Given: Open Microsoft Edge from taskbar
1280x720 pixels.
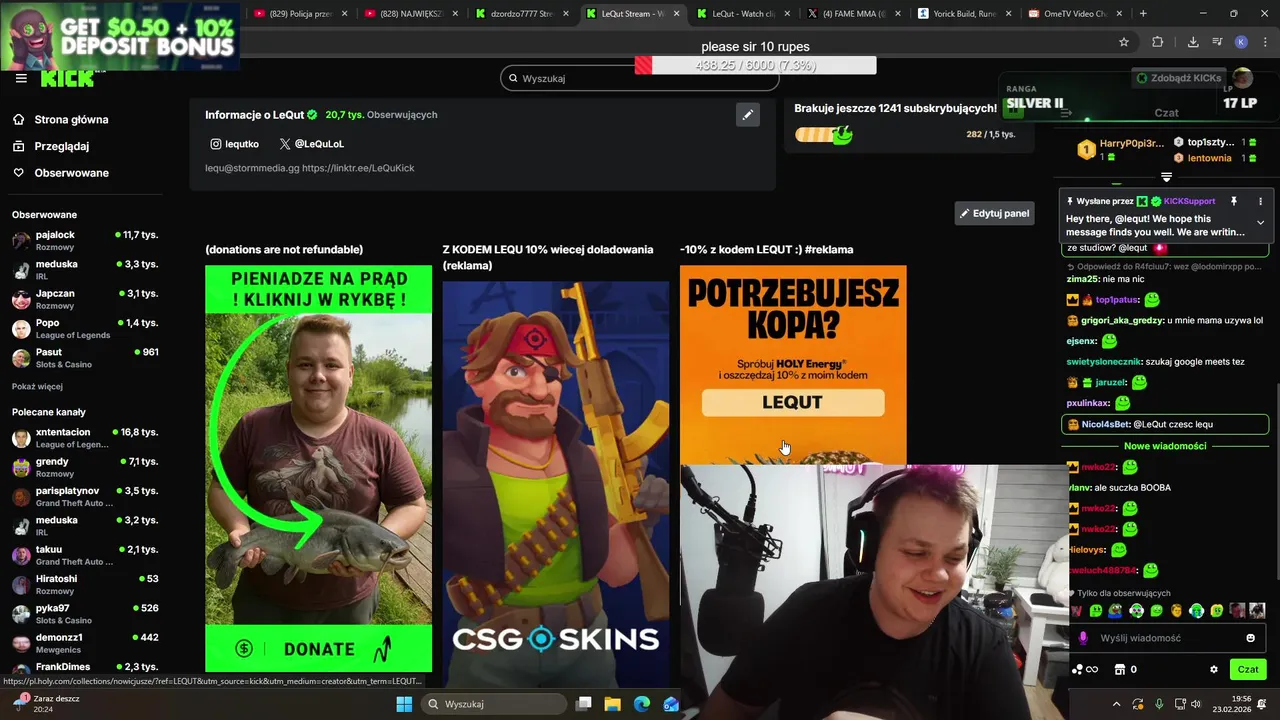Looking at the screenshot, I should coord(642,704).
